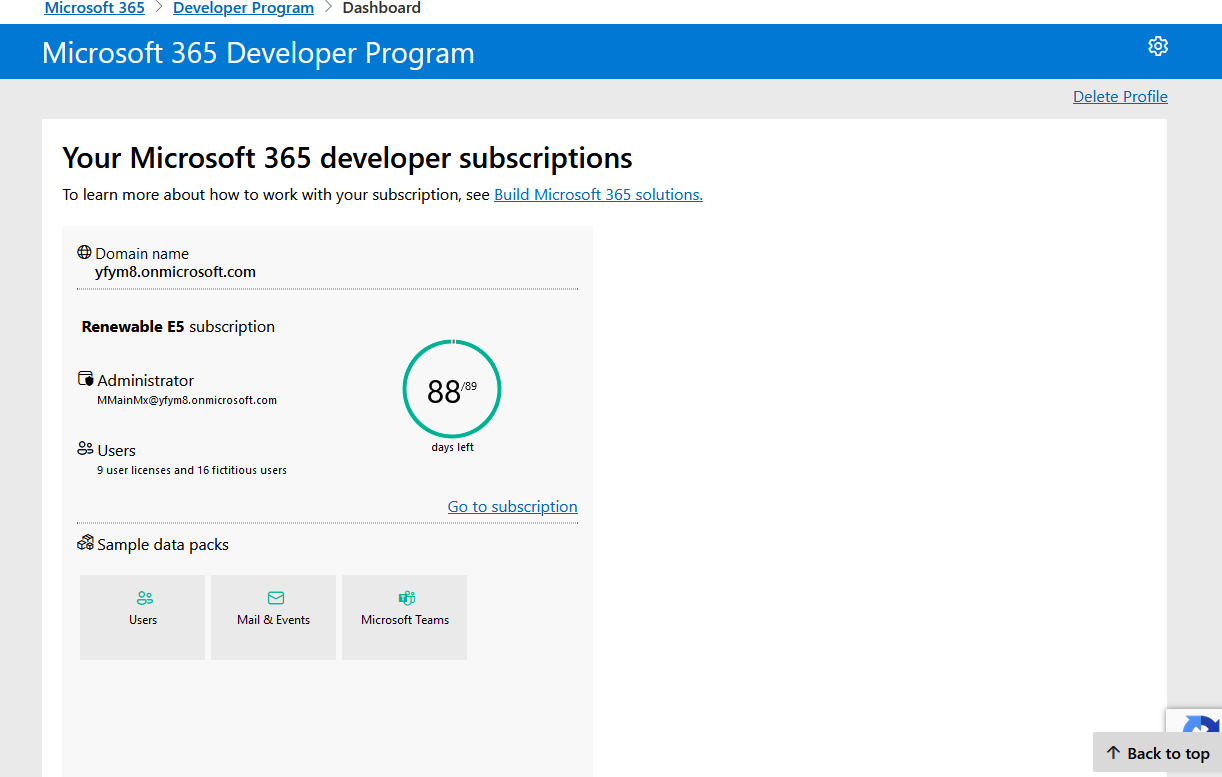
Task: Click the Users group icon above user licenses
Action: click(84, 448)
